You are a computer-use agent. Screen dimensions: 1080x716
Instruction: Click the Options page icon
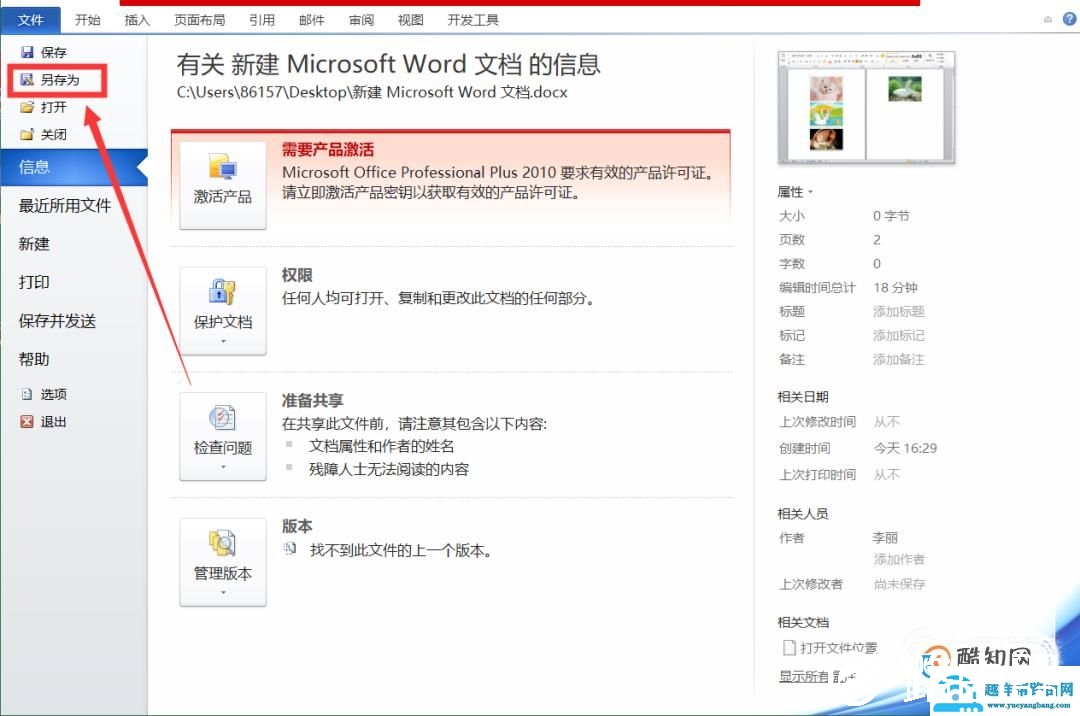coord(27,394)
